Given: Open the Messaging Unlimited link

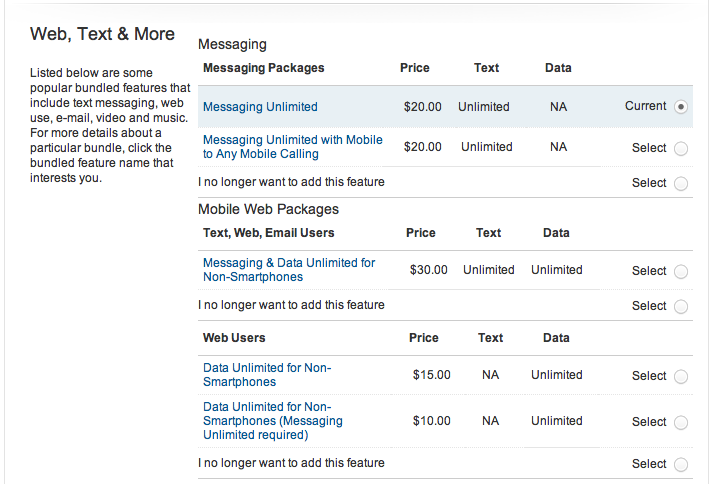Looking at the screenshot, I should click(260, 107).
